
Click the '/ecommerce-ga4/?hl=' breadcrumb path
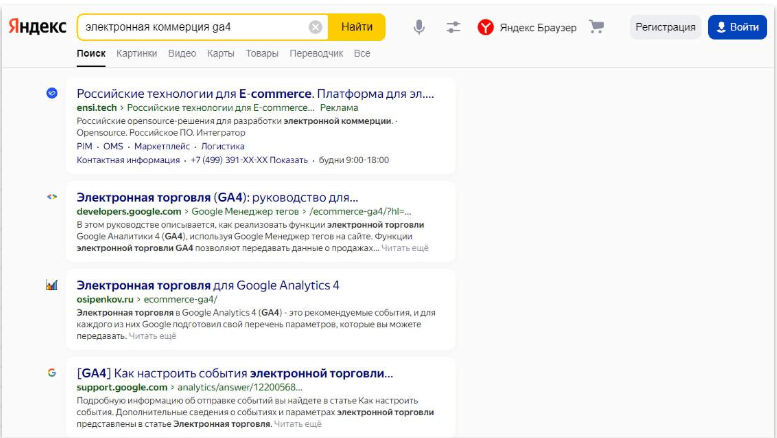click(360, 212)
